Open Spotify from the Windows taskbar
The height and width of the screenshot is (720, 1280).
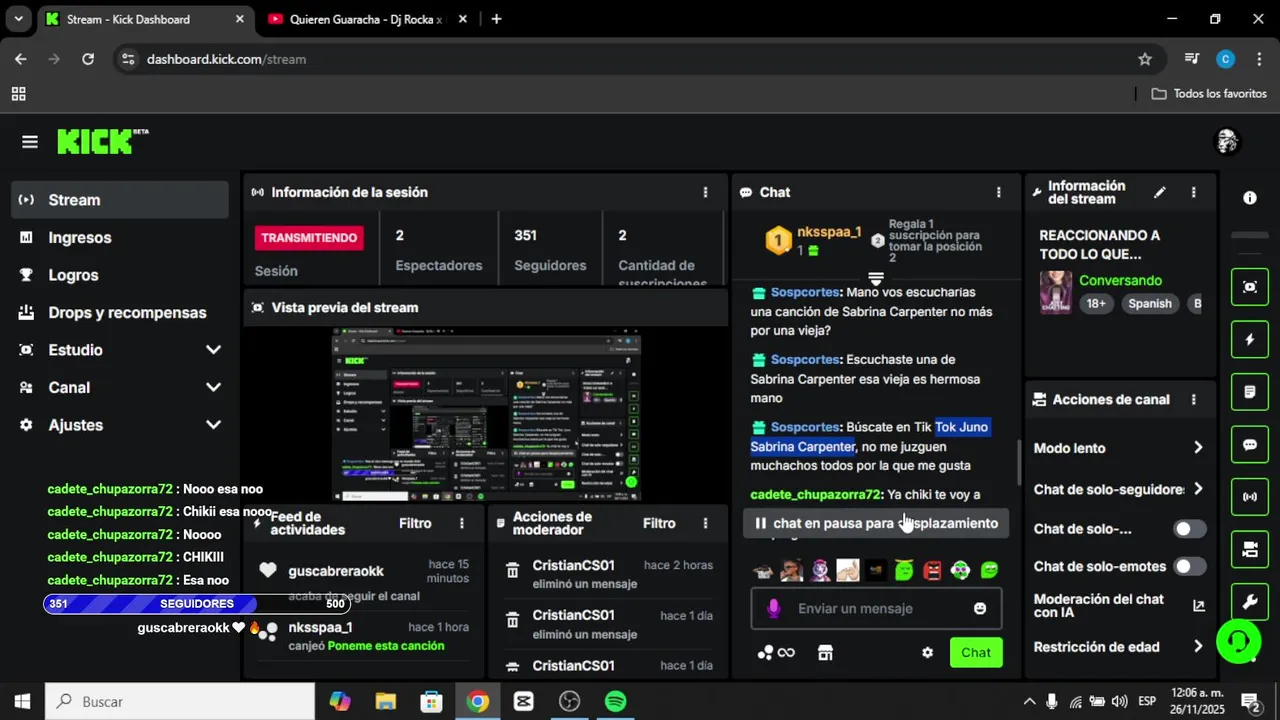[x=616, y=702]
